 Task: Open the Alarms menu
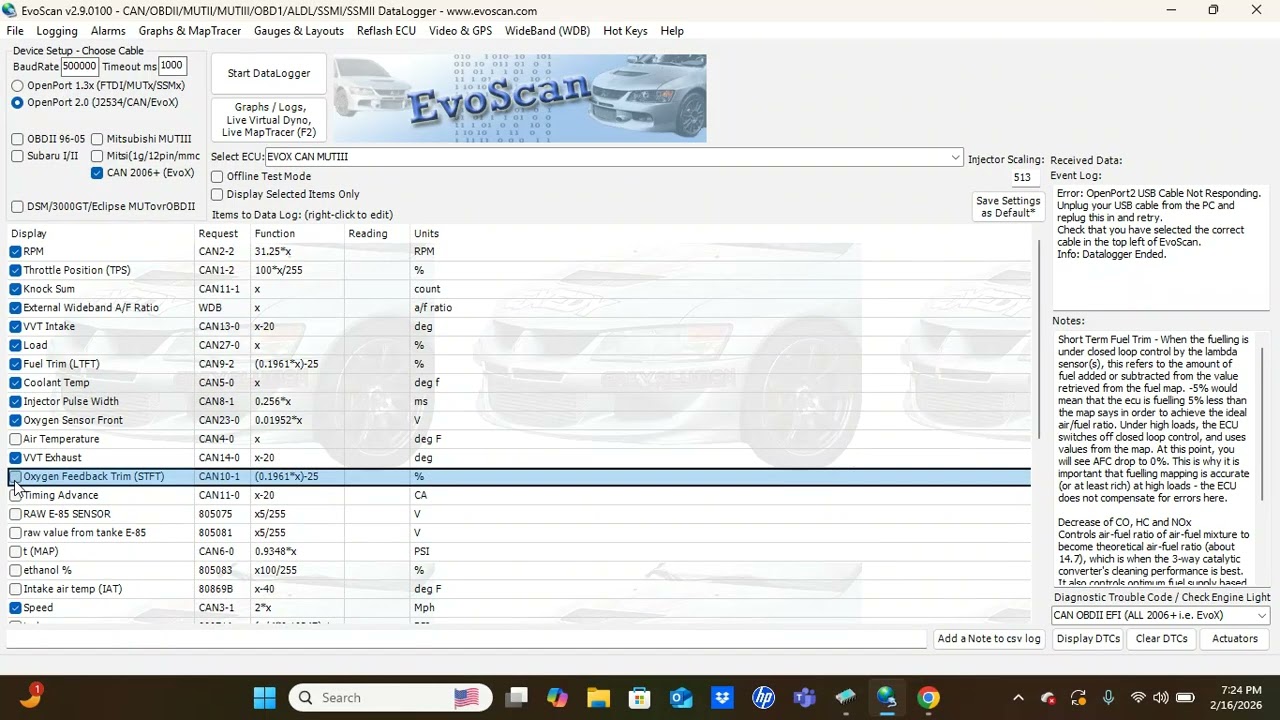108,31
